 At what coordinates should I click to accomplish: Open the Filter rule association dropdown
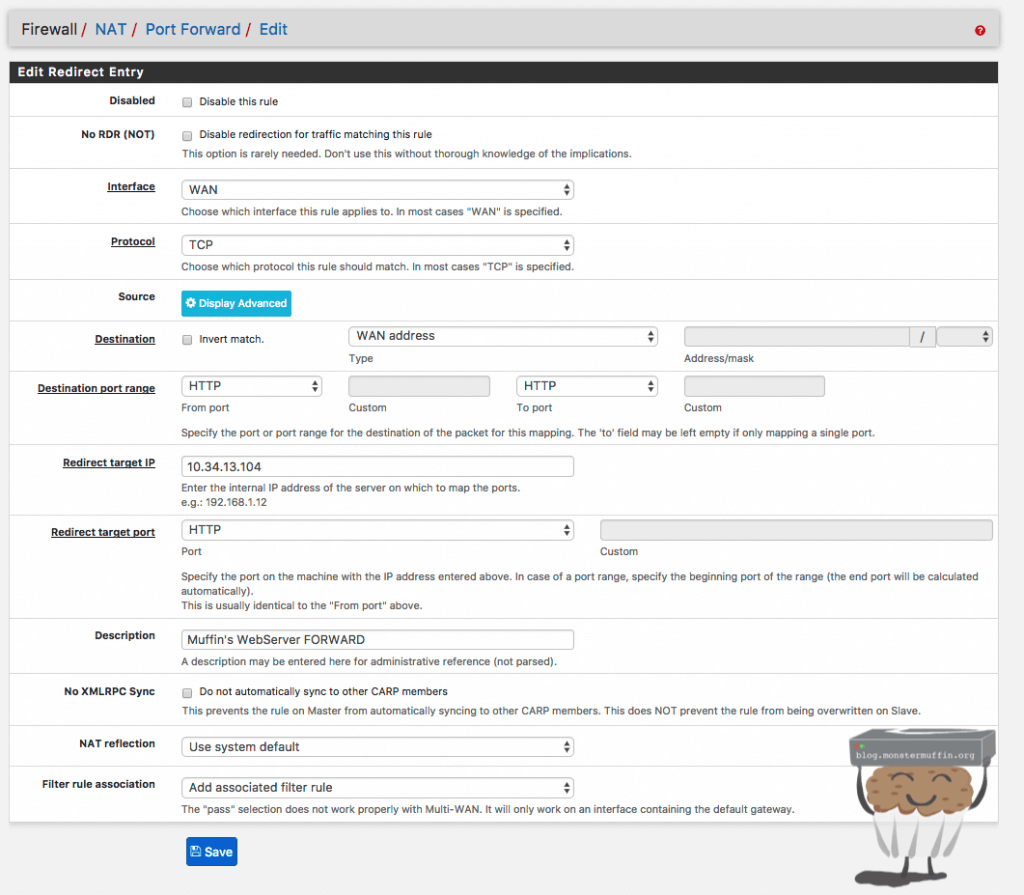(377, 788)
